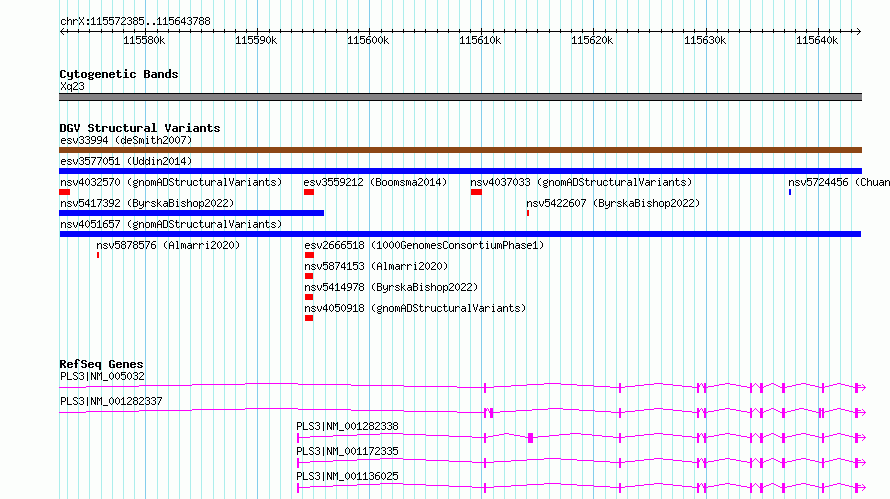The width and height of the screenshot is (890, 499).
Task: Click the 115590k ruler tick label
Action: (x=256, y=40)
